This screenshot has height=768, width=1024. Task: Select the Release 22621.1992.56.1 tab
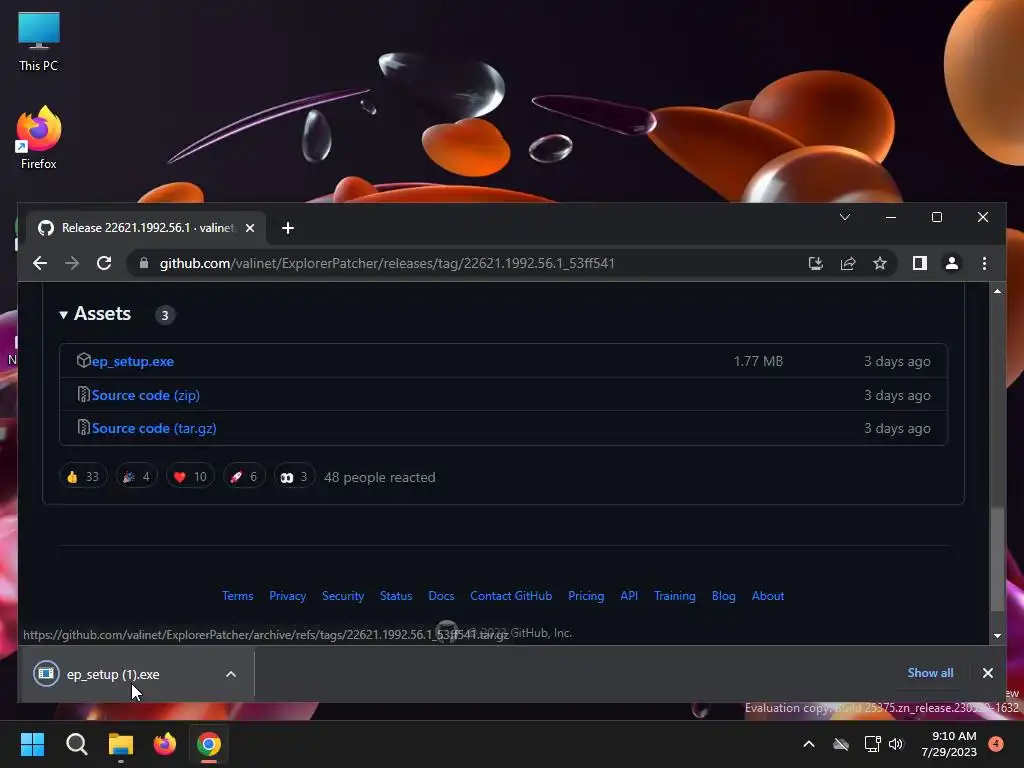coord(146,228)
